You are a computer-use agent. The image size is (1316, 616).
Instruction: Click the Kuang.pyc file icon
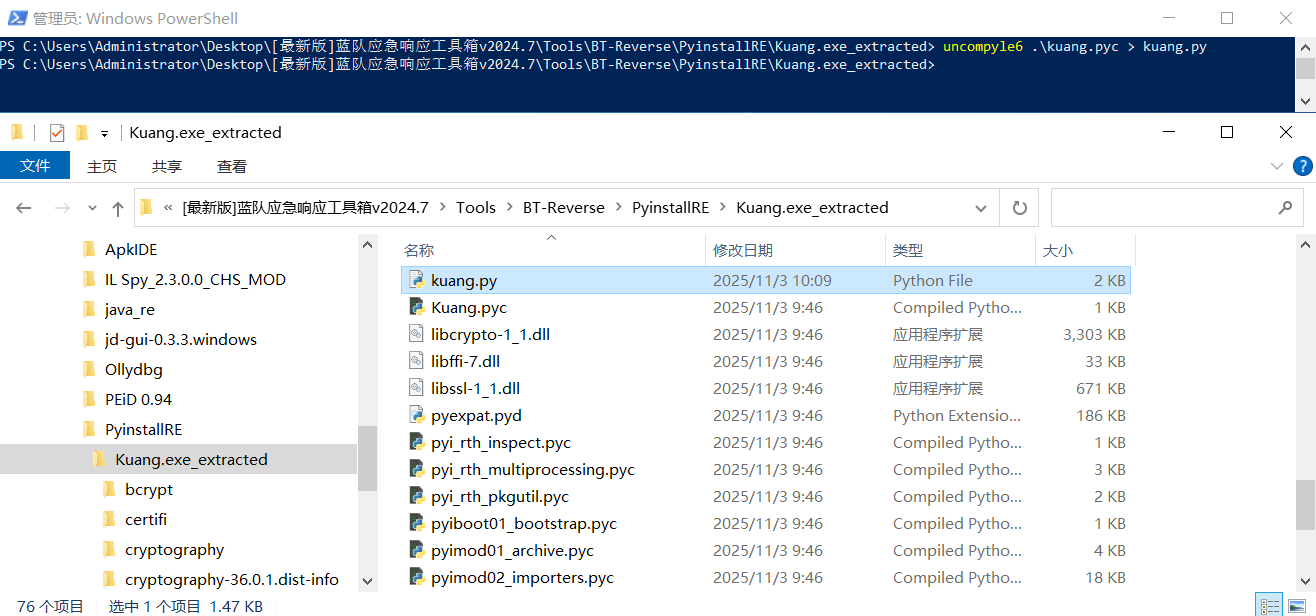click(417, 308)
